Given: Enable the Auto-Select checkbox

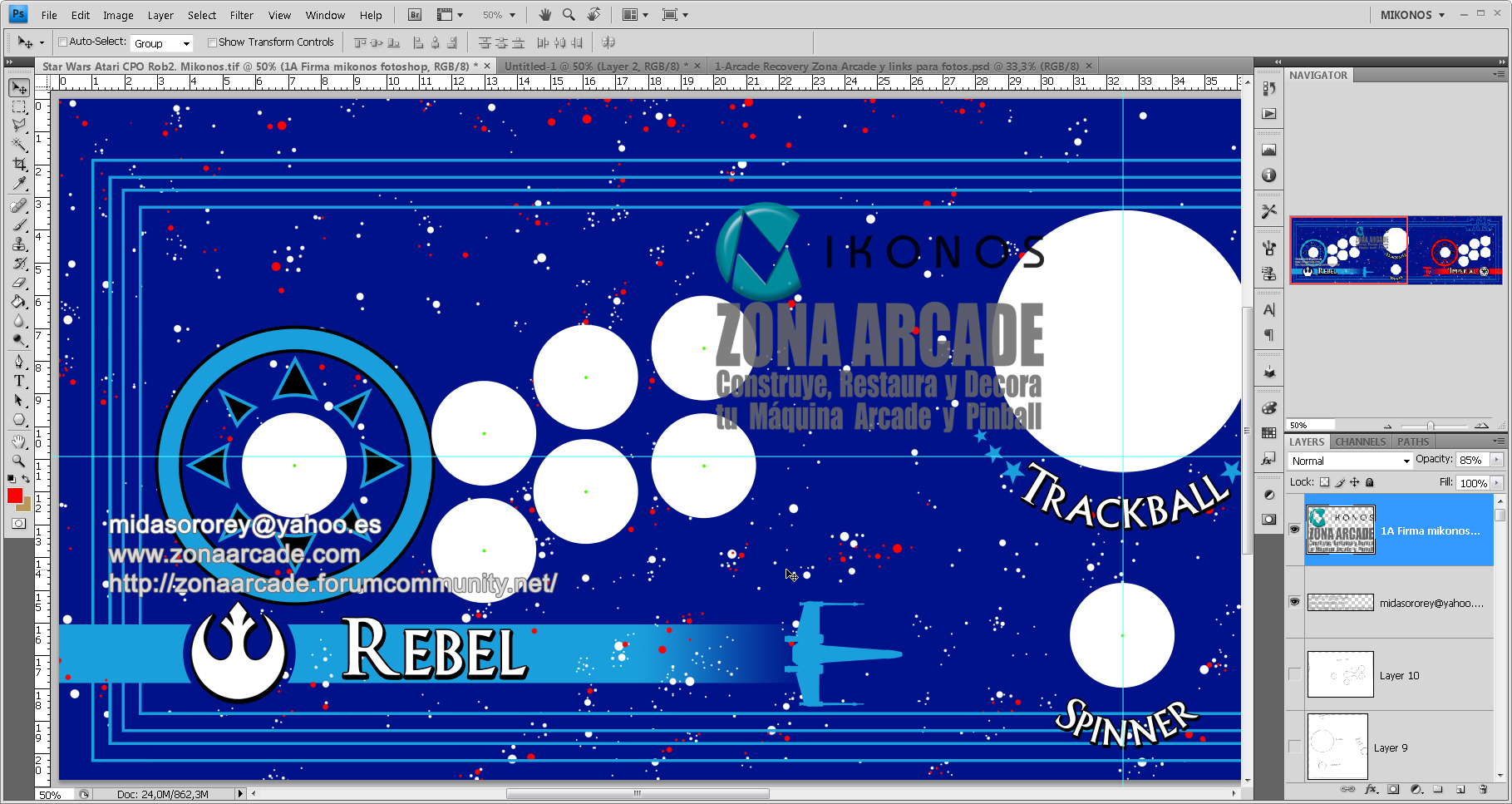Looking at the screenshot, I should click(62, 42).
